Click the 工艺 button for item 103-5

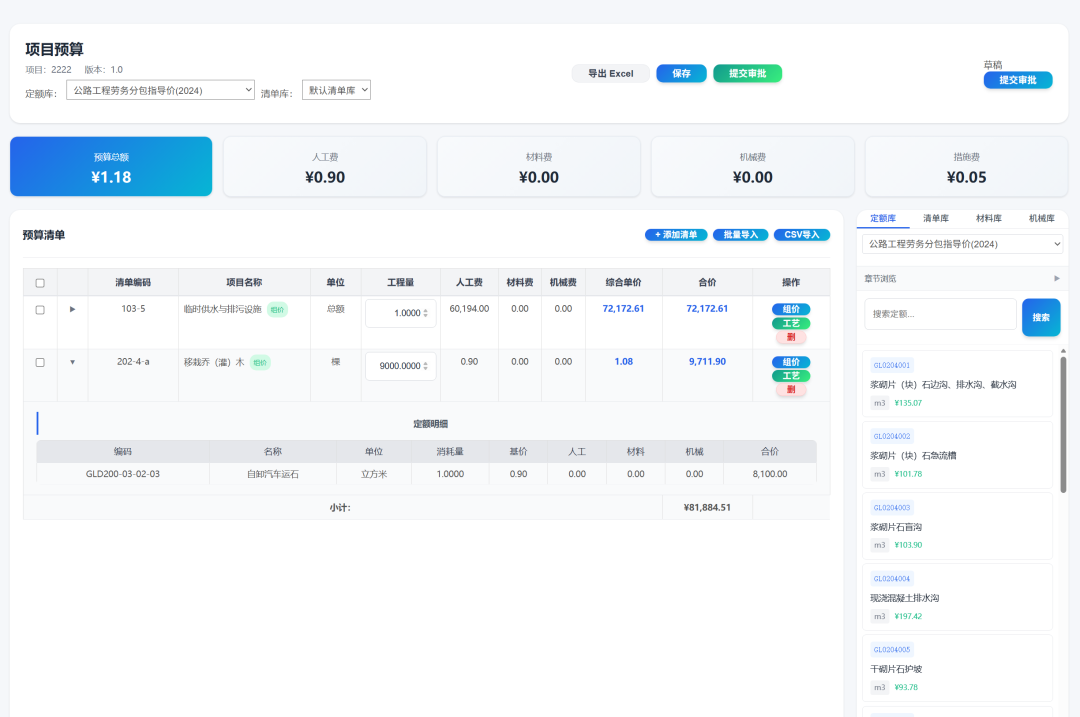click(x=790, y=324)
